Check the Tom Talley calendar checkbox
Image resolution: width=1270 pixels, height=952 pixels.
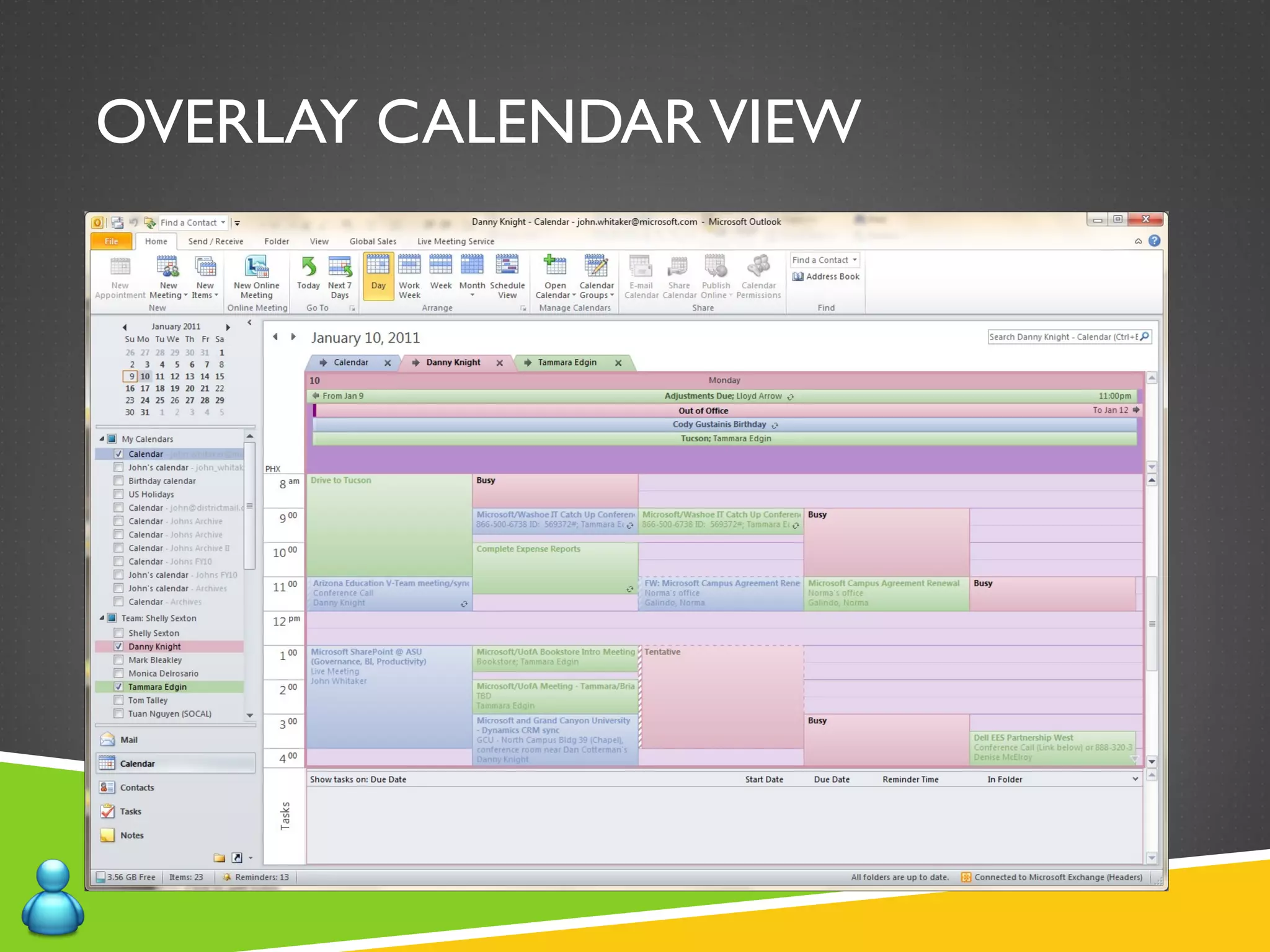(x=118, y=700)
